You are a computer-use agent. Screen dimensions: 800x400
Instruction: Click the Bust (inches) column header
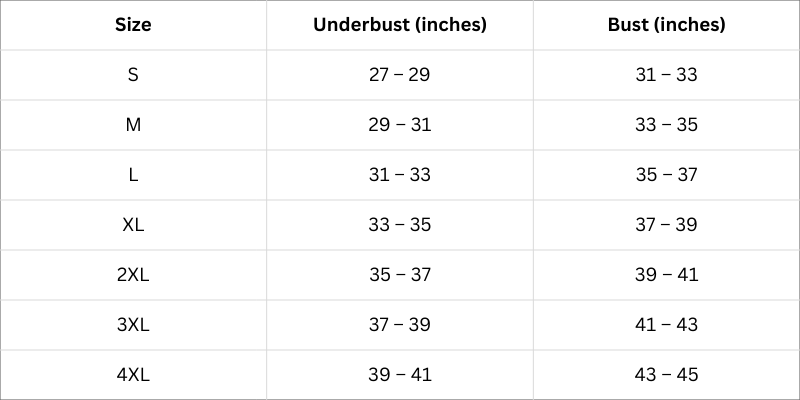666,25
